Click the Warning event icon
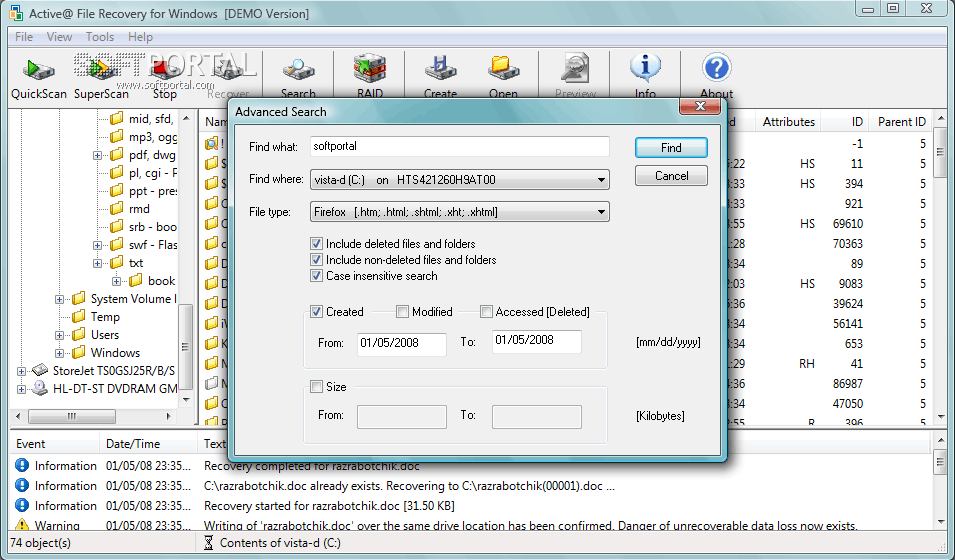The width and height of the screenshot is (955, 560). (x=22, y=525)
